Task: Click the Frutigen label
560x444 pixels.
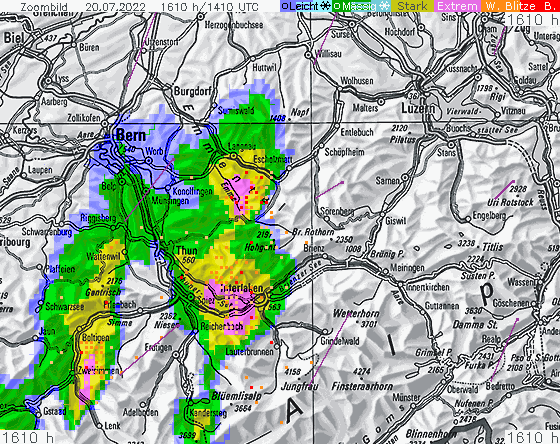Action: (158, 348)
